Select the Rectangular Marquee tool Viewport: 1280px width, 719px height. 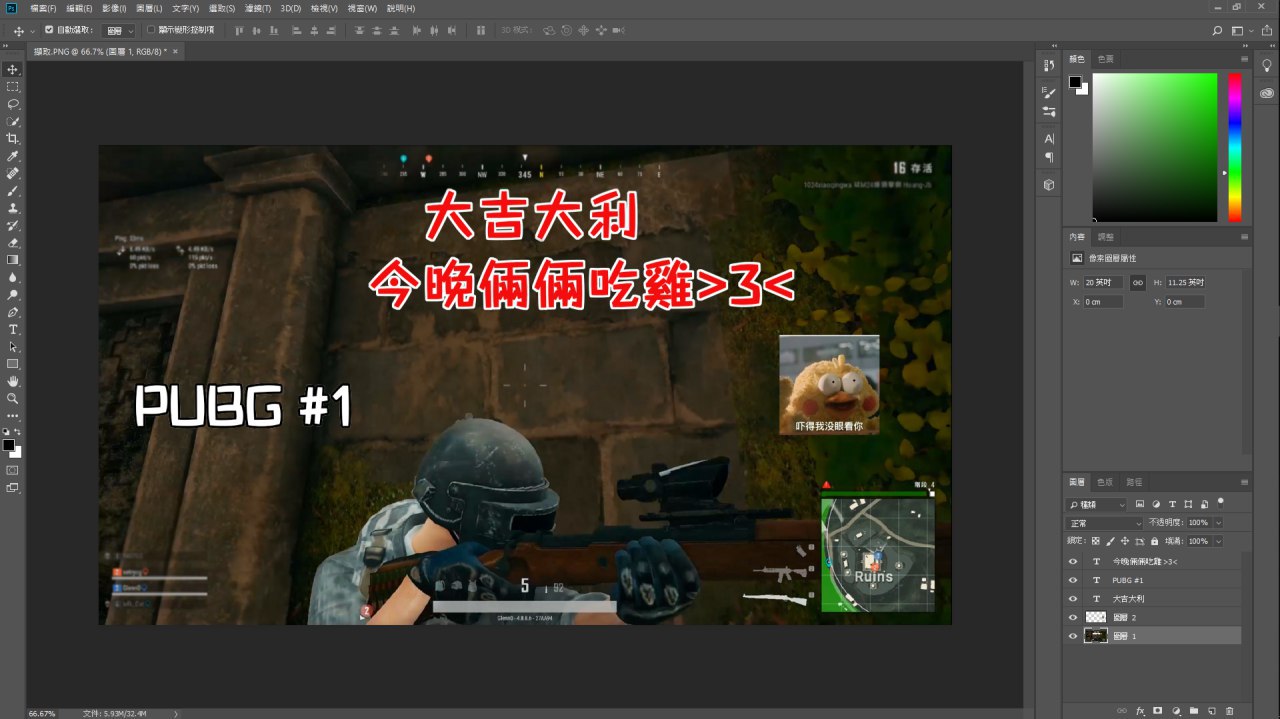pyautogui.click(x=13, y=87)
